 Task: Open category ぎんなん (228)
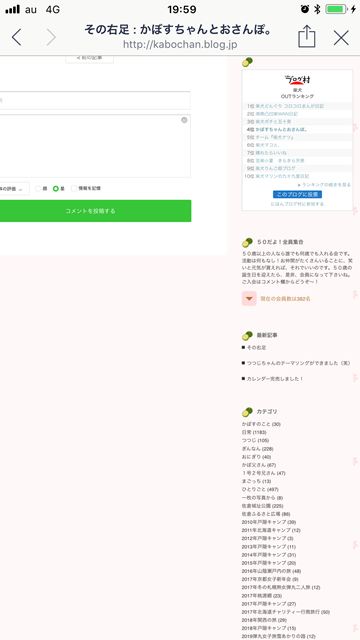tap(257, 449)
